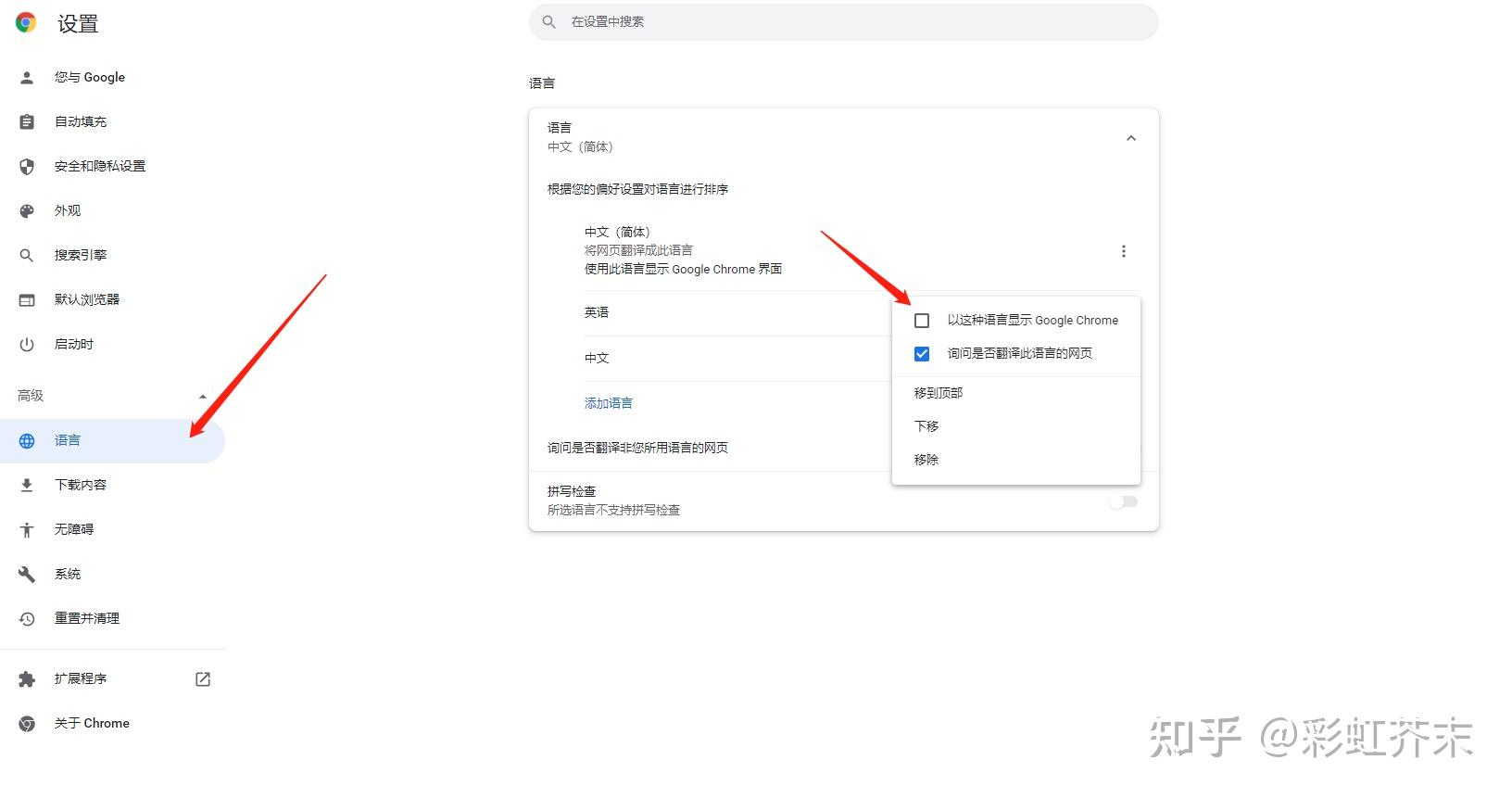
Task: Select 下移 in the context menu
Action: pyautogui.click(x=1016, y=426)
